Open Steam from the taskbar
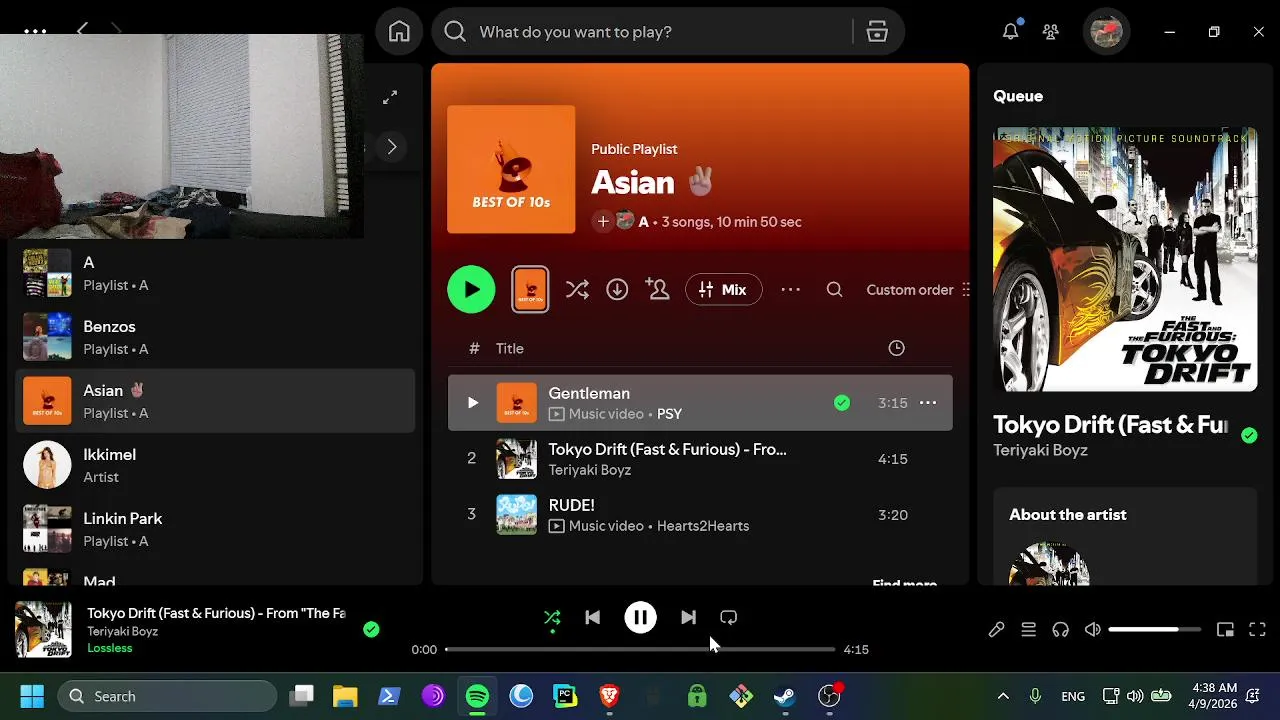Screen dimensions: 1280x720 point(785,696)
